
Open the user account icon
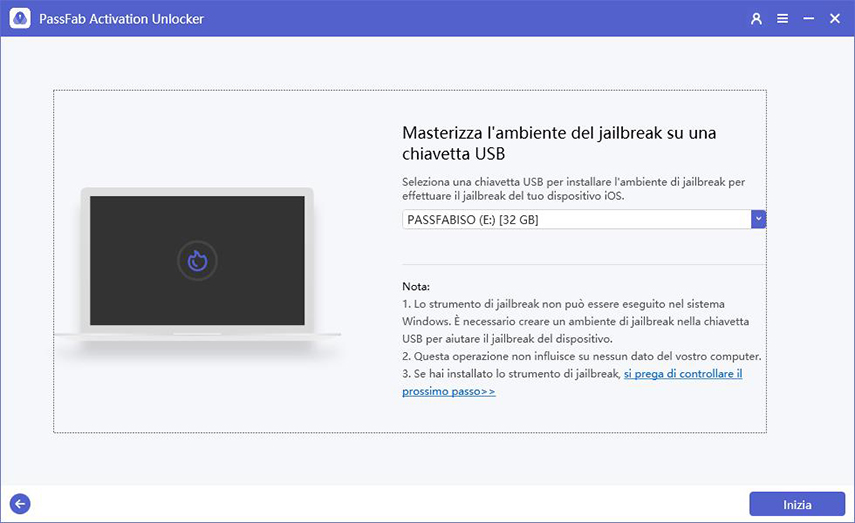[756, 19]
